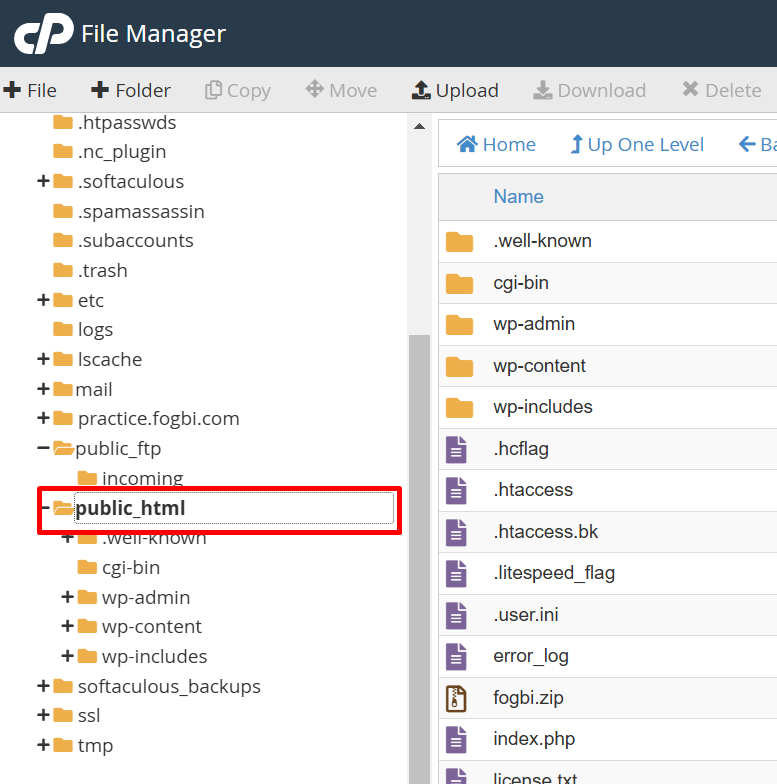Viewport: 777px width, 784px height.
Task: Expand the softaculous_backups tree node
Action: pyautogui.click(x=43, y=686)
